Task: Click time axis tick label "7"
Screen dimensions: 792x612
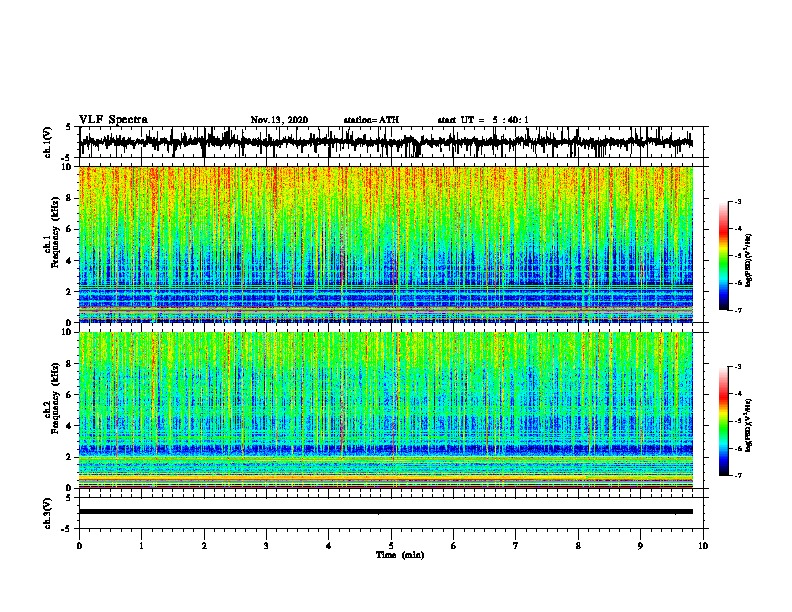Action: (x=516, y=546)
